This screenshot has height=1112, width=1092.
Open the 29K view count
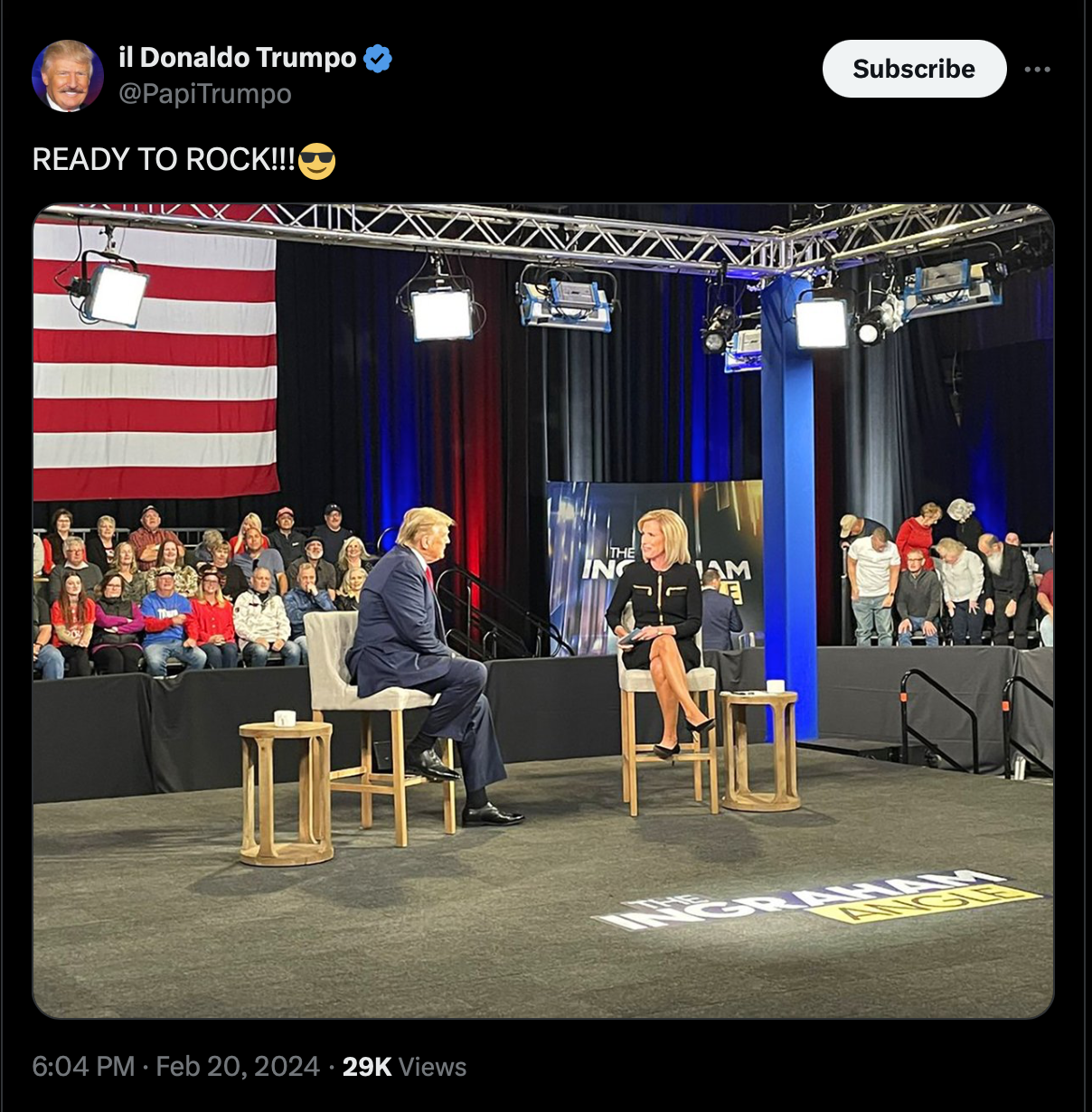coord(366,1067)
